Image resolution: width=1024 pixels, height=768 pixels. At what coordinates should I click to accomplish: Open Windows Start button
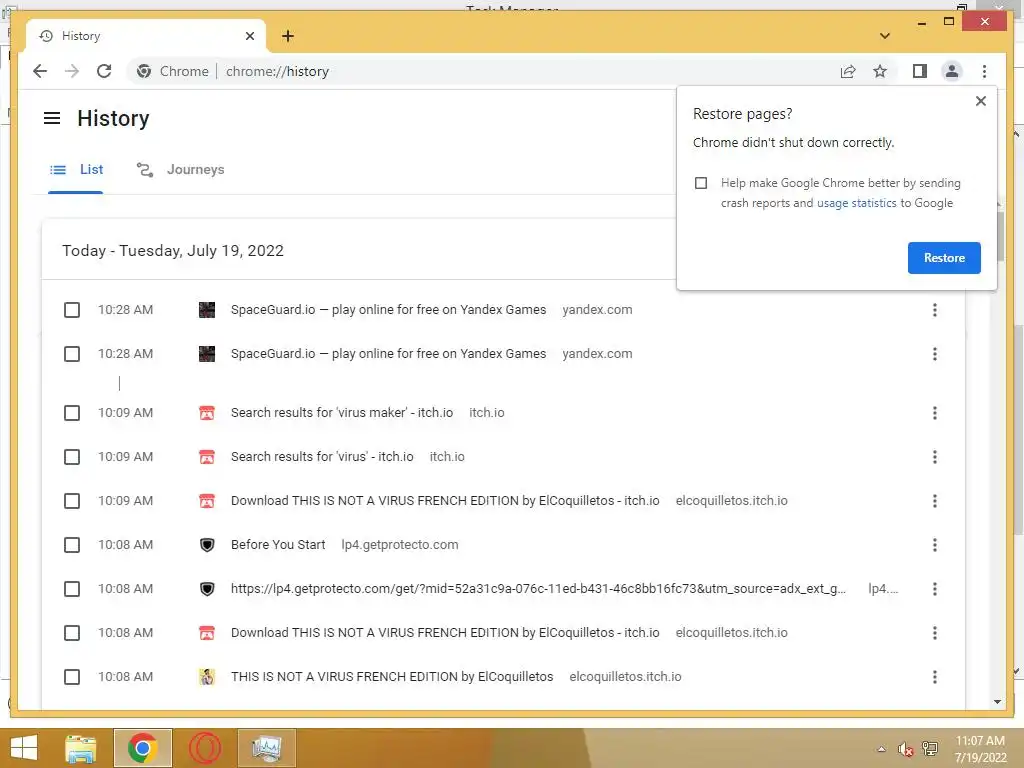click(24, 748)
